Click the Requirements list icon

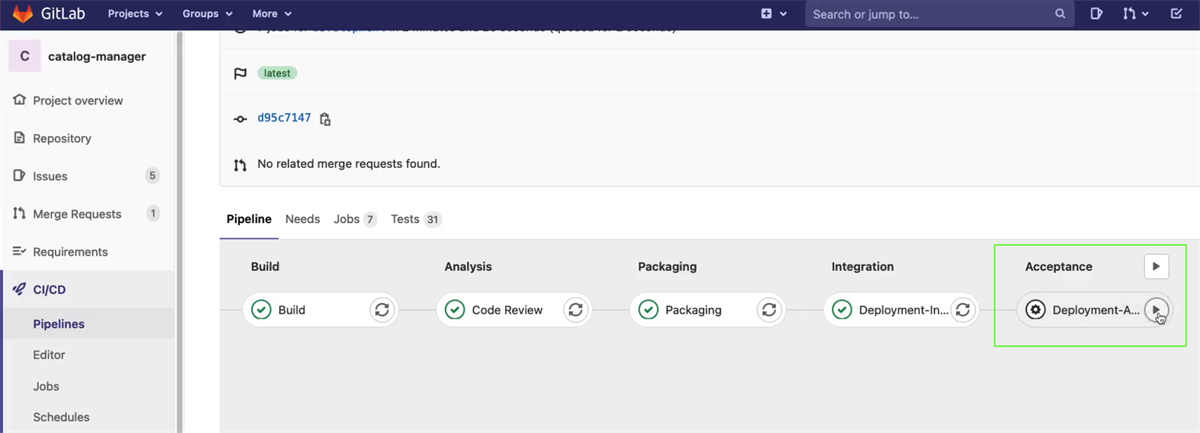pos(18,252)
